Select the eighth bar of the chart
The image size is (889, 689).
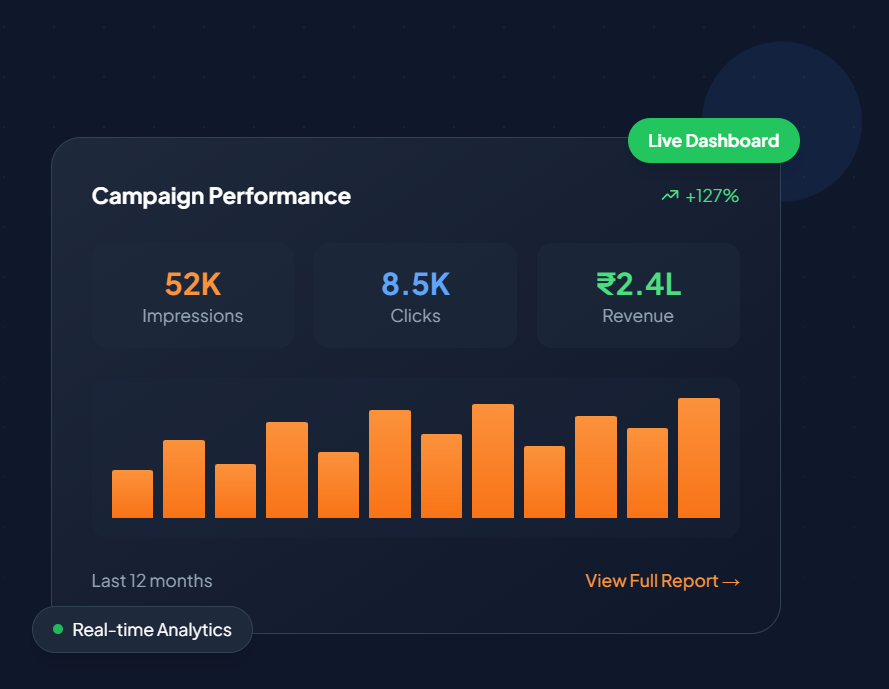coord(493,461)
